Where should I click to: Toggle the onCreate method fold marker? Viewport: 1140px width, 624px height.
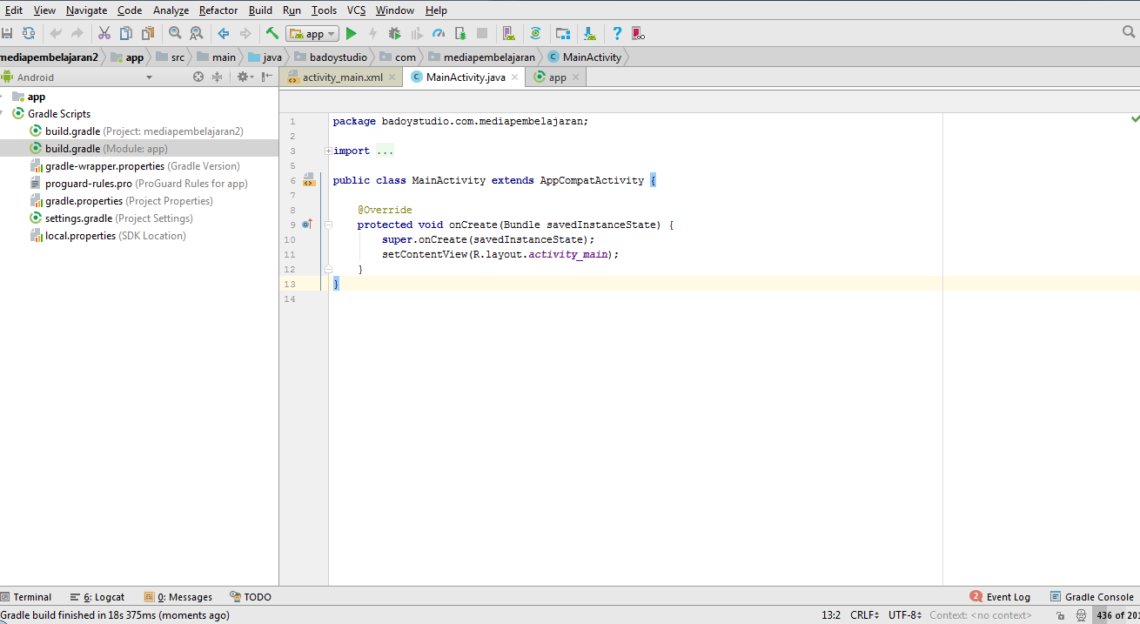pyautogui.click(x=328, y=225)
